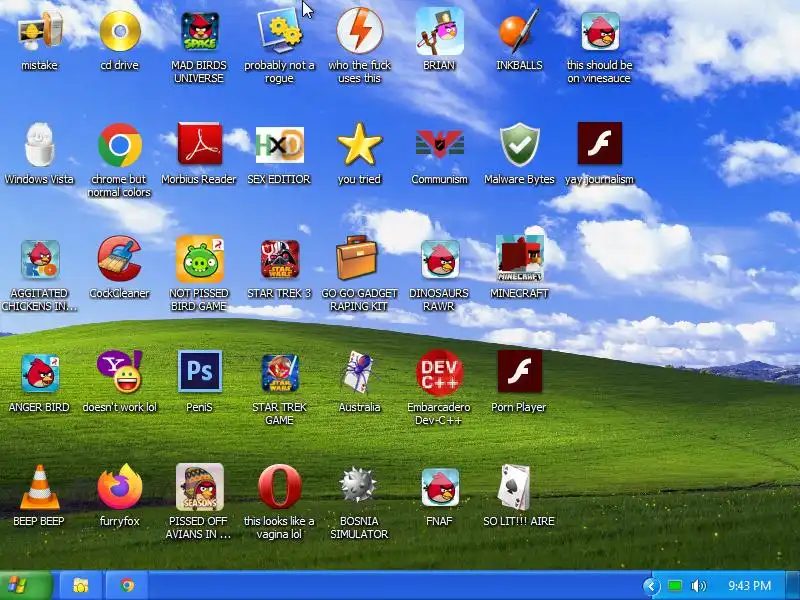The height and width of the screenshot is (600, 800).
Task: Open the 'you tried' gold star icon
Action: (x=359, y=145)
